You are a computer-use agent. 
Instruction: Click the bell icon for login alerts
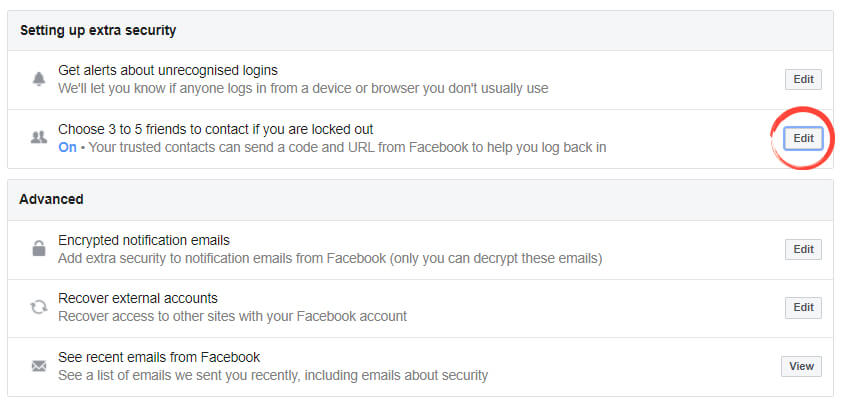click(38, 79)
